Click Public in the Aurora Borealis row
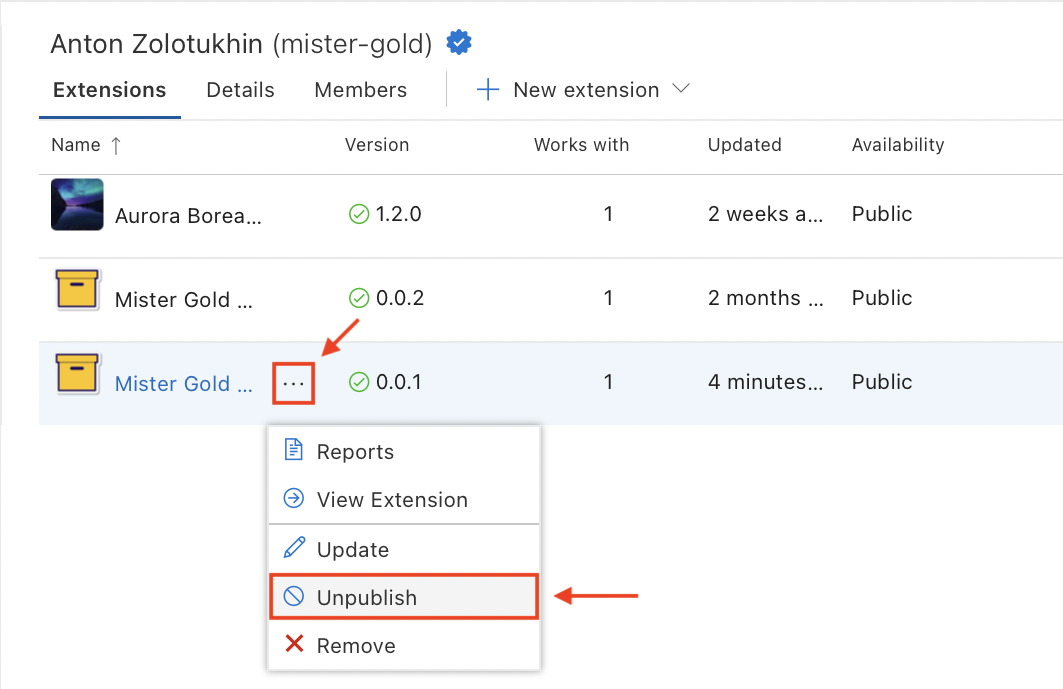 point(882,214)
